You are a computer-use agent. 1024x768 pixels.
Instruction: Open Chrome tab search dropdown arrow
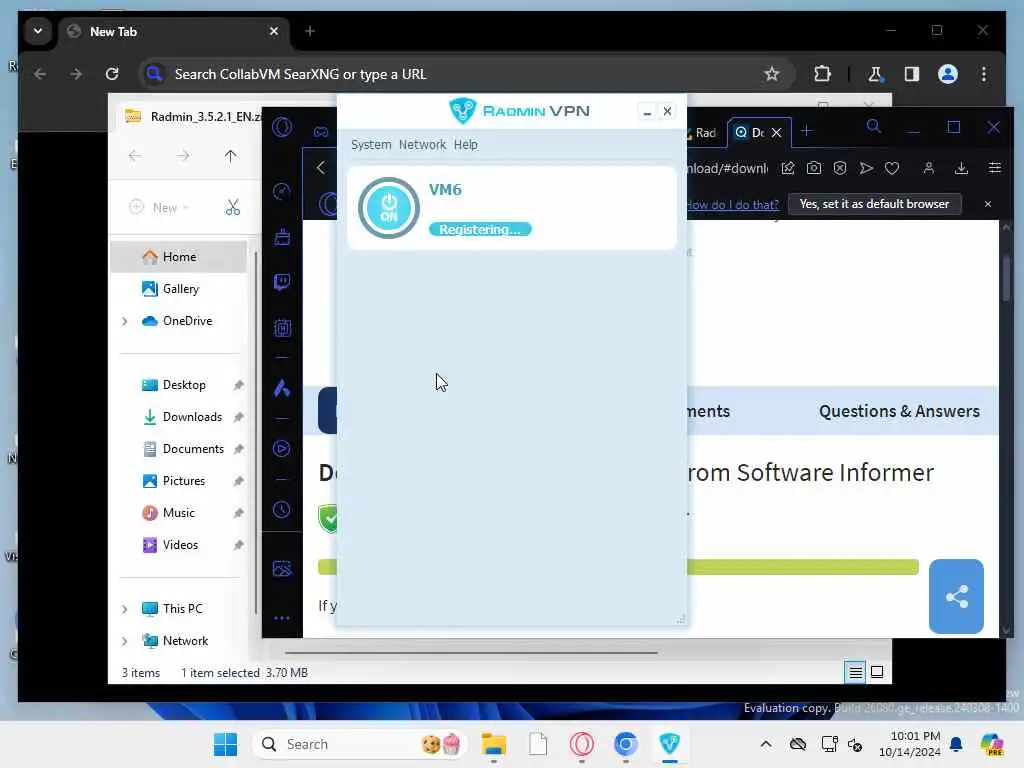point(38,31)
